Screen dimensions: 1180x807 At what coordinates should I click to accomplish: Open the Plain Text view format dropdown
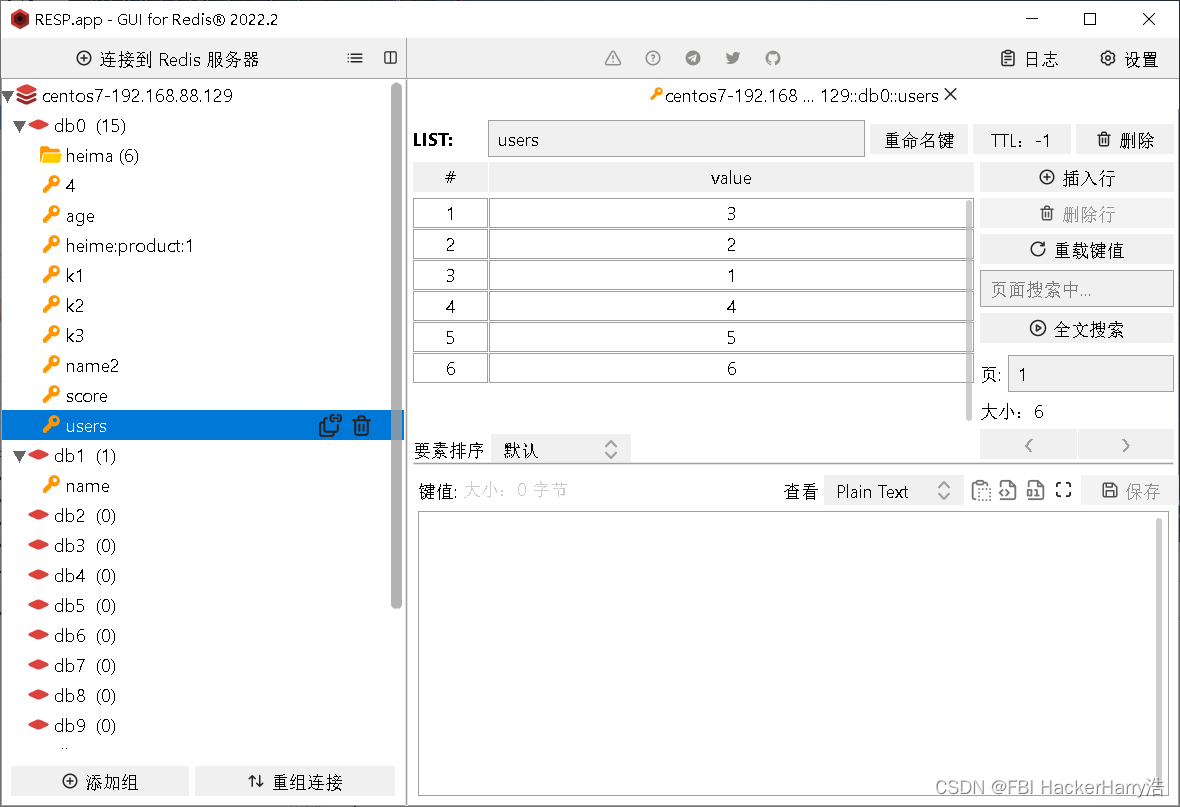tap(891, 490)
